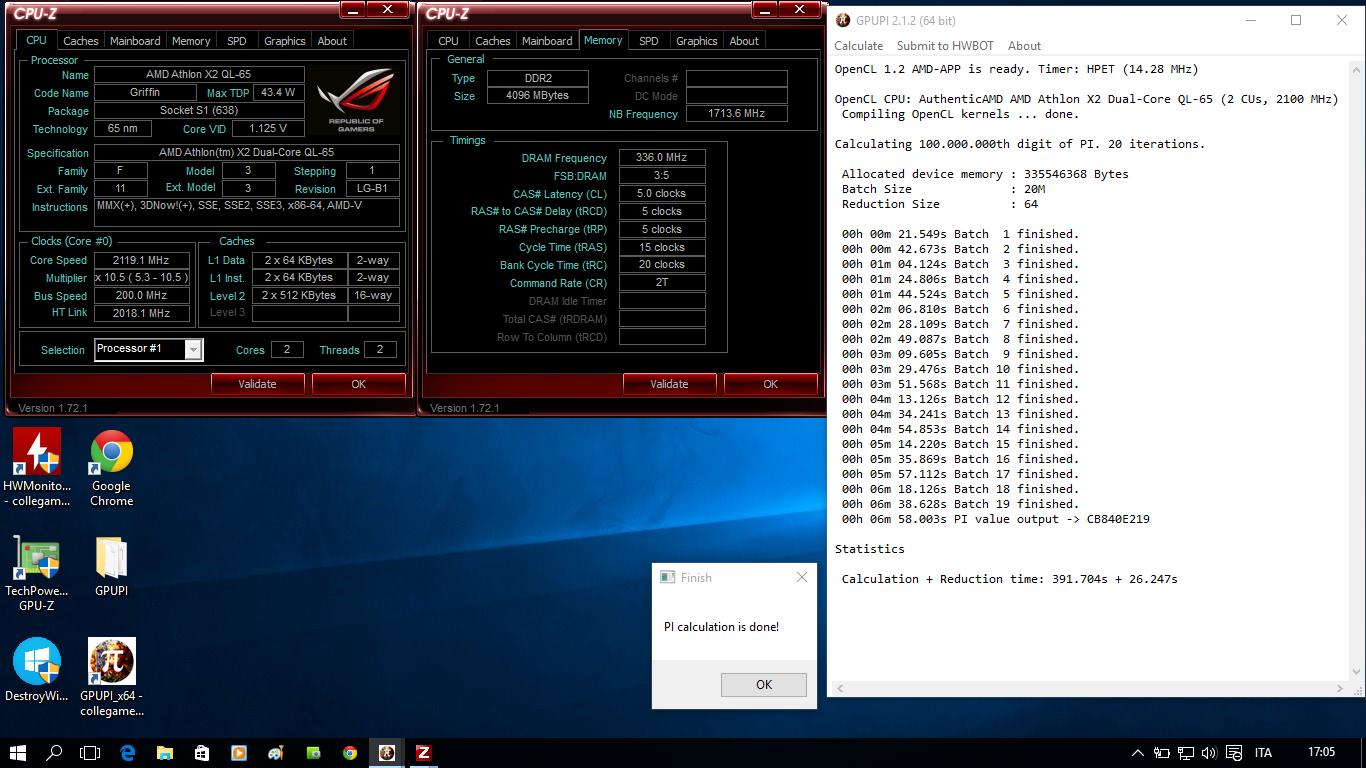Show hidden system tray icons

click(1137, 753)
